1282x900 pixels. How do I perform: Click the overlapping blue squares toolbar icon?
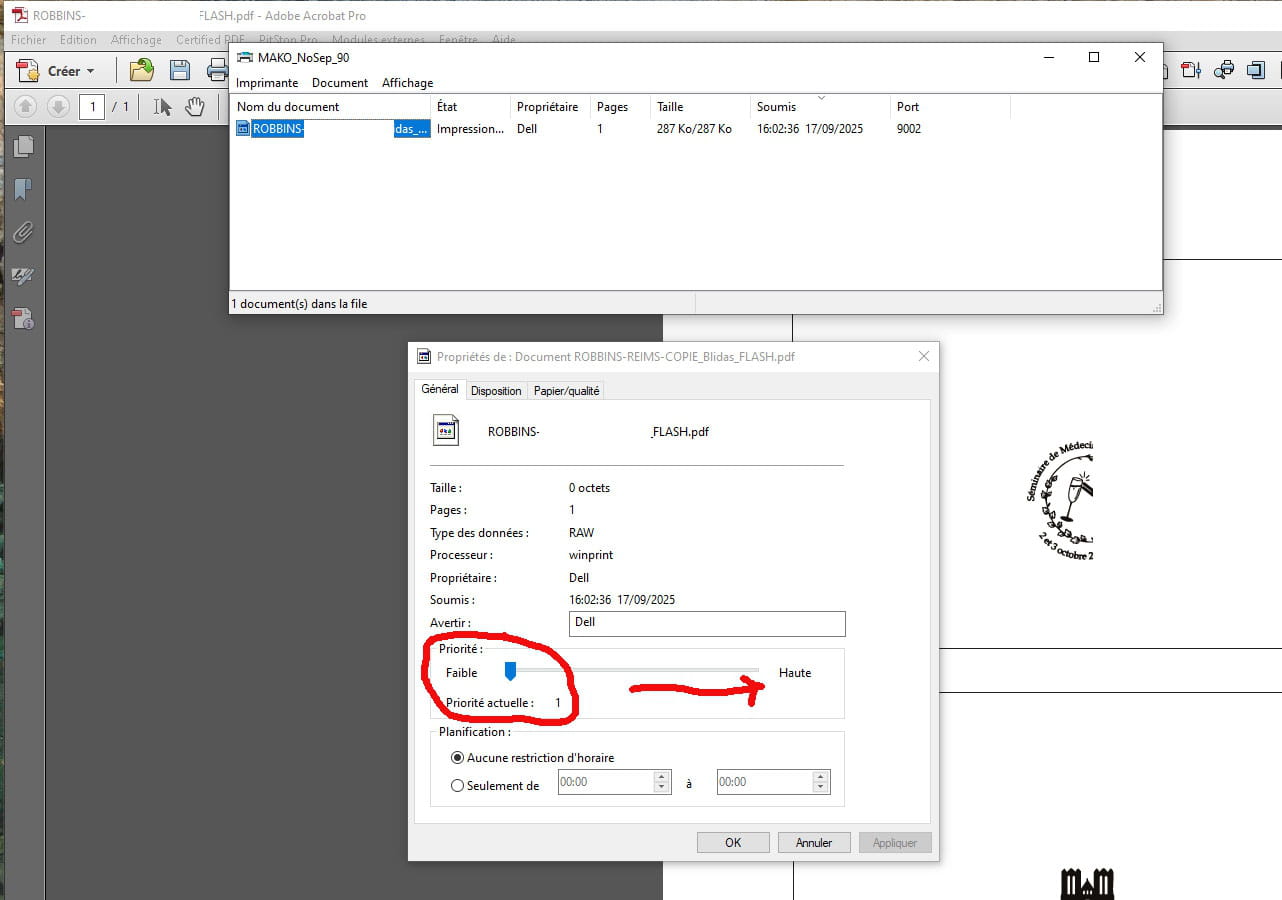click(1257, 70)
